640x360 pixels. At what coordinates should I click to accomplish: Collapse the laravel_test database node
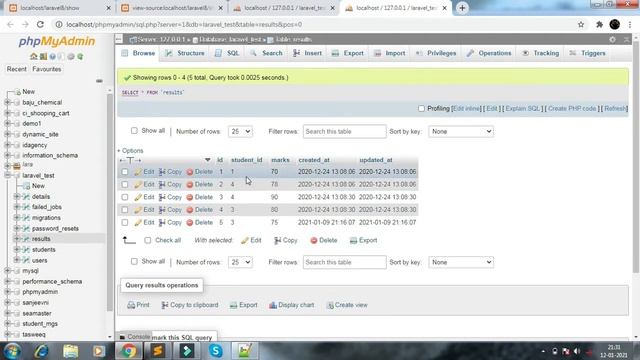(x=7, y=175)
